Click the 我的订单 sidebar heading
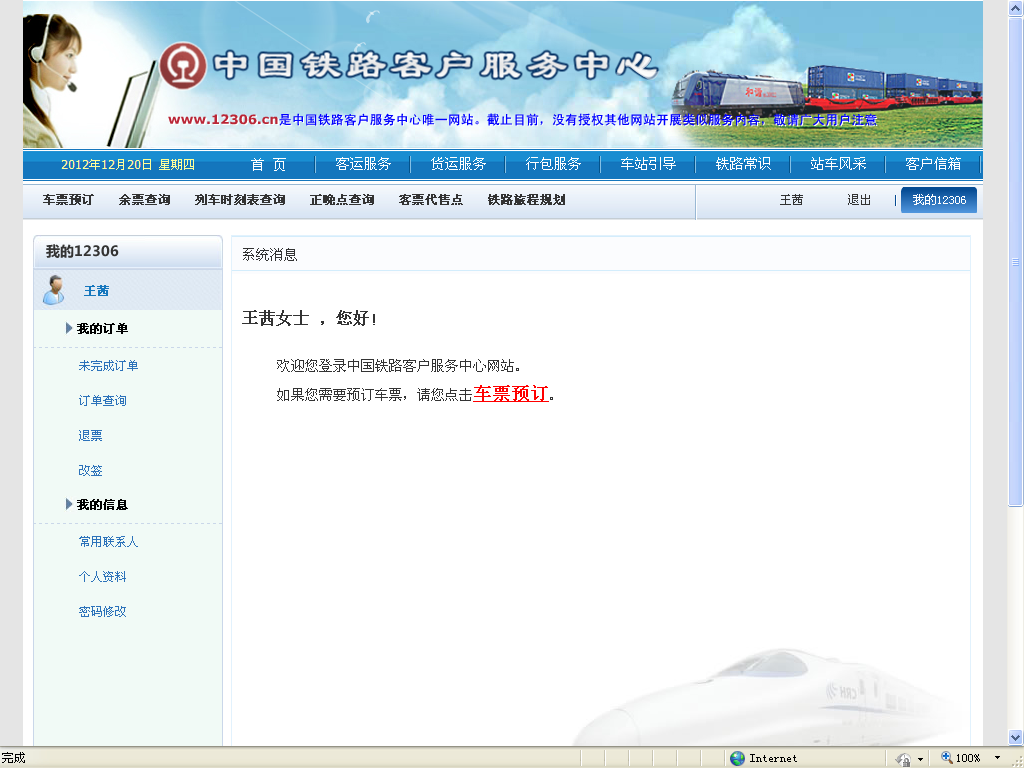 pos(103,328)
